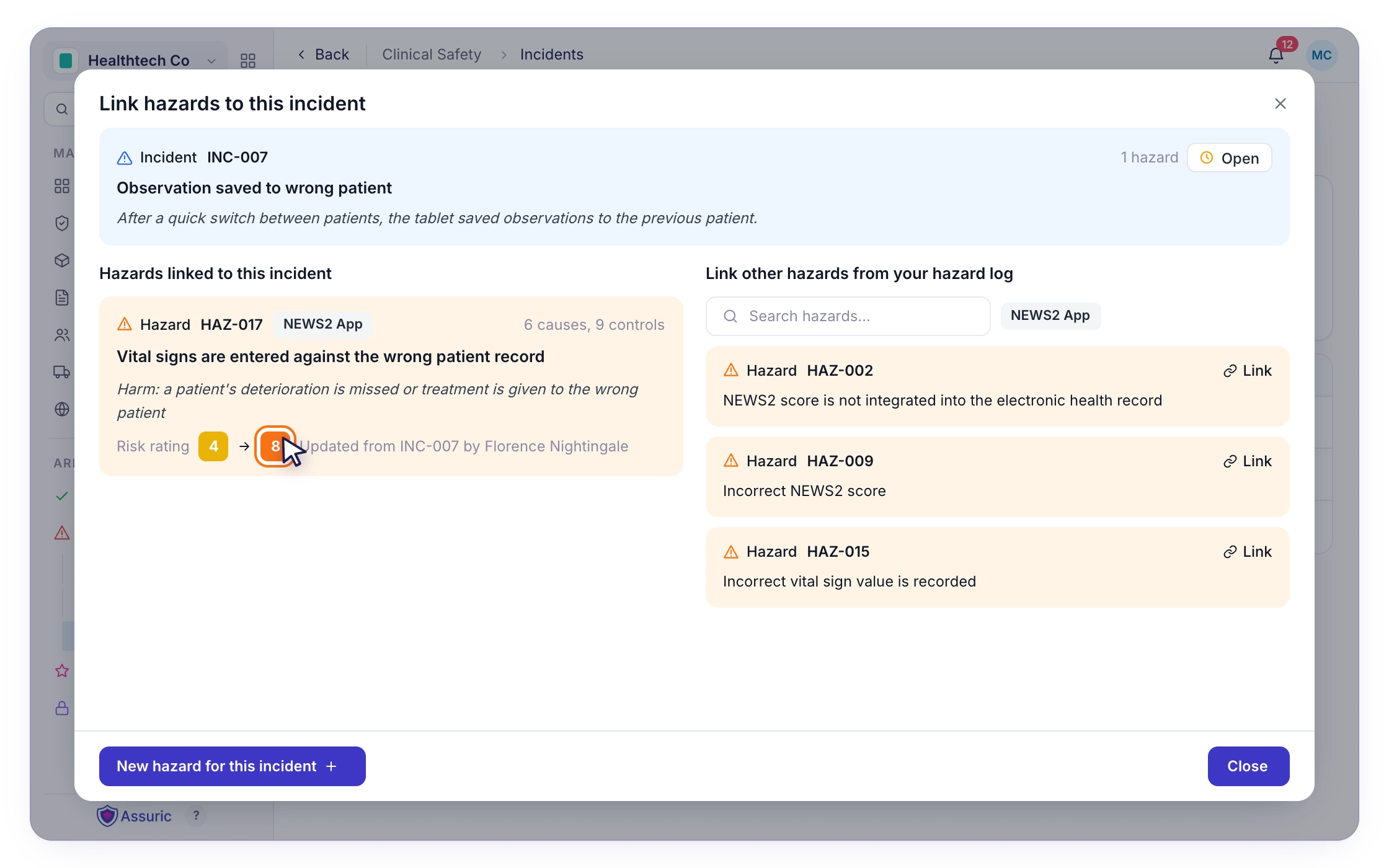Click the '1 hazard' count text
Viewport: 1389px width, 868px height.
(1149, 157)
